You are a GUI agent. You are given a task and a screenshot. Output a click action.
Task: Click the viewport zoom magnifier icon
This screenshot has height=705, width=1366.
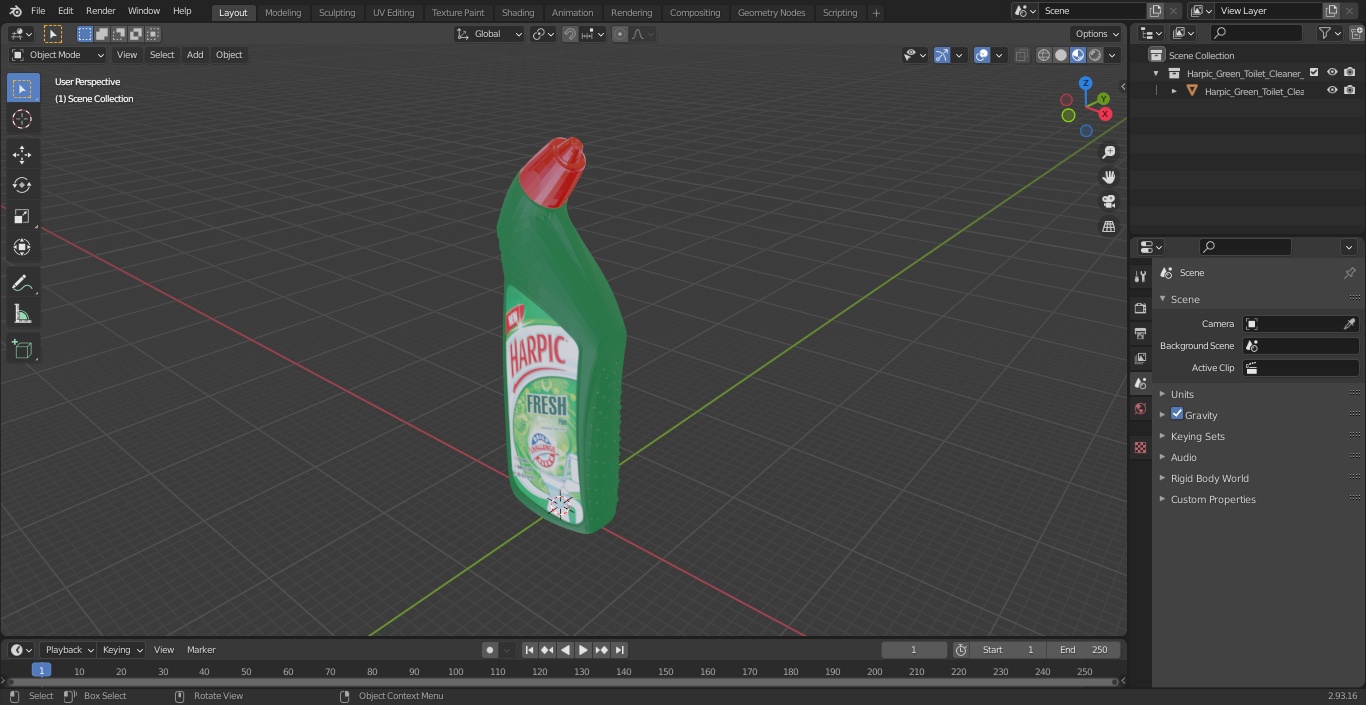(x=1108, y=152)
